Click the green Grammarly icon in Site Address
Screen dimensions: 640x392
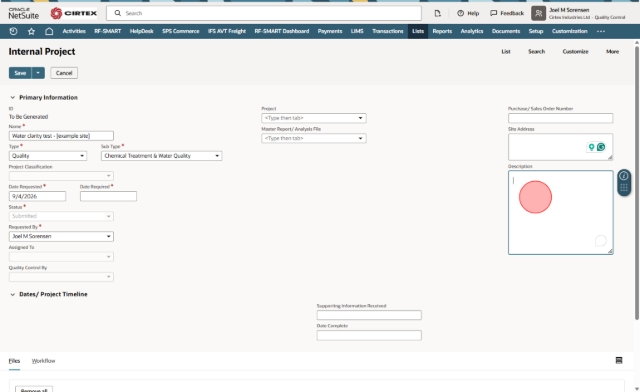601,147
